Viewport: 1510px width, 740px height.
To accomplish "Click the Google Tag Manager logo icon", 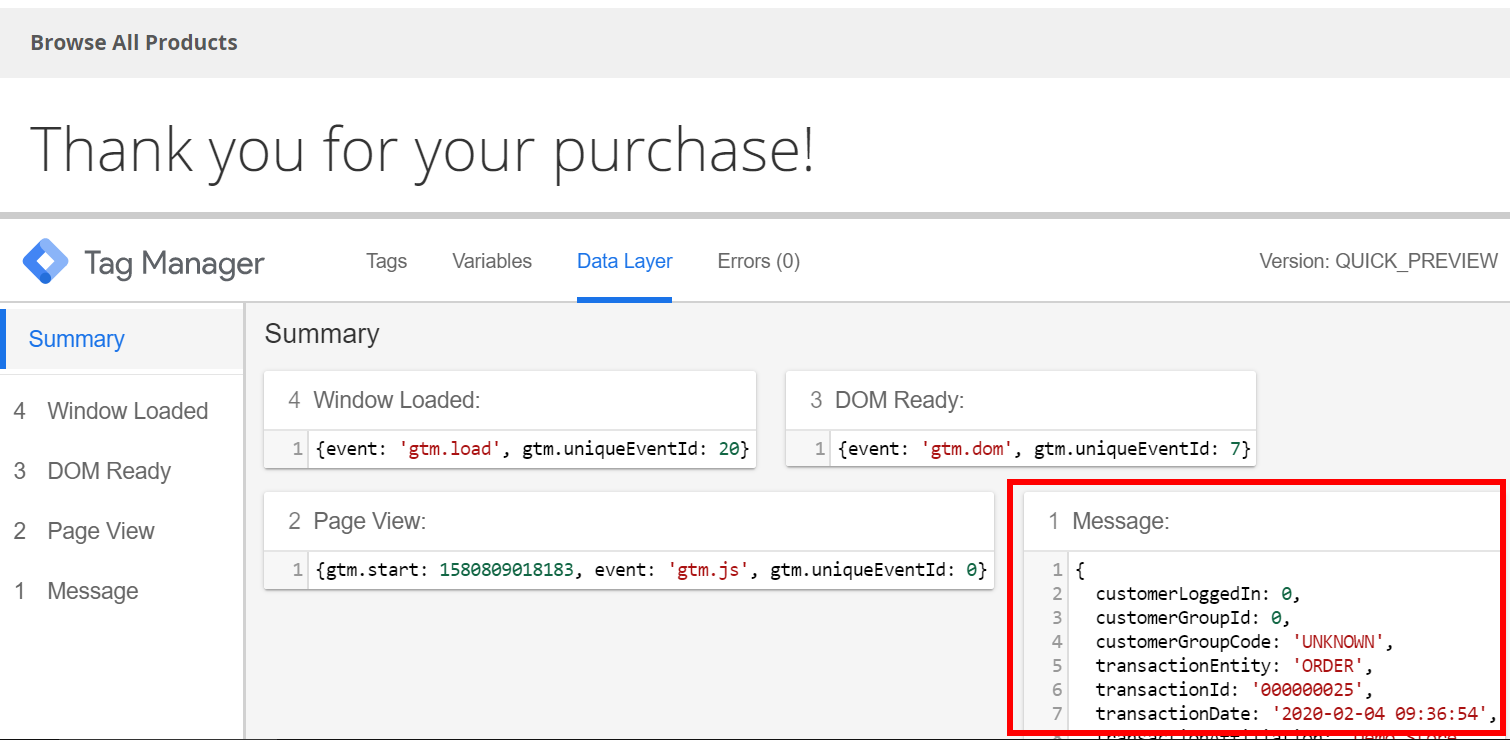I will [x=46, y=262].
